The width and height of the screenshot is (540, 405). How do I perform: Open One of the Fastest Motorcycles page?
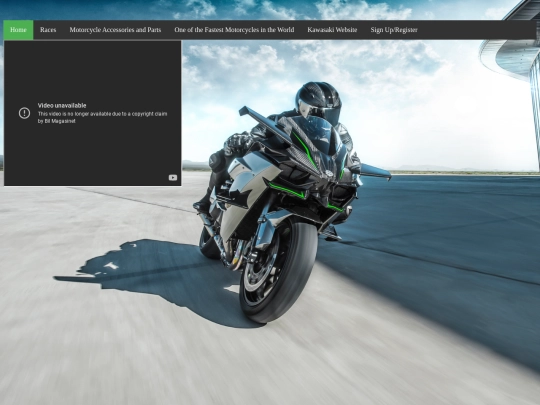234,30
